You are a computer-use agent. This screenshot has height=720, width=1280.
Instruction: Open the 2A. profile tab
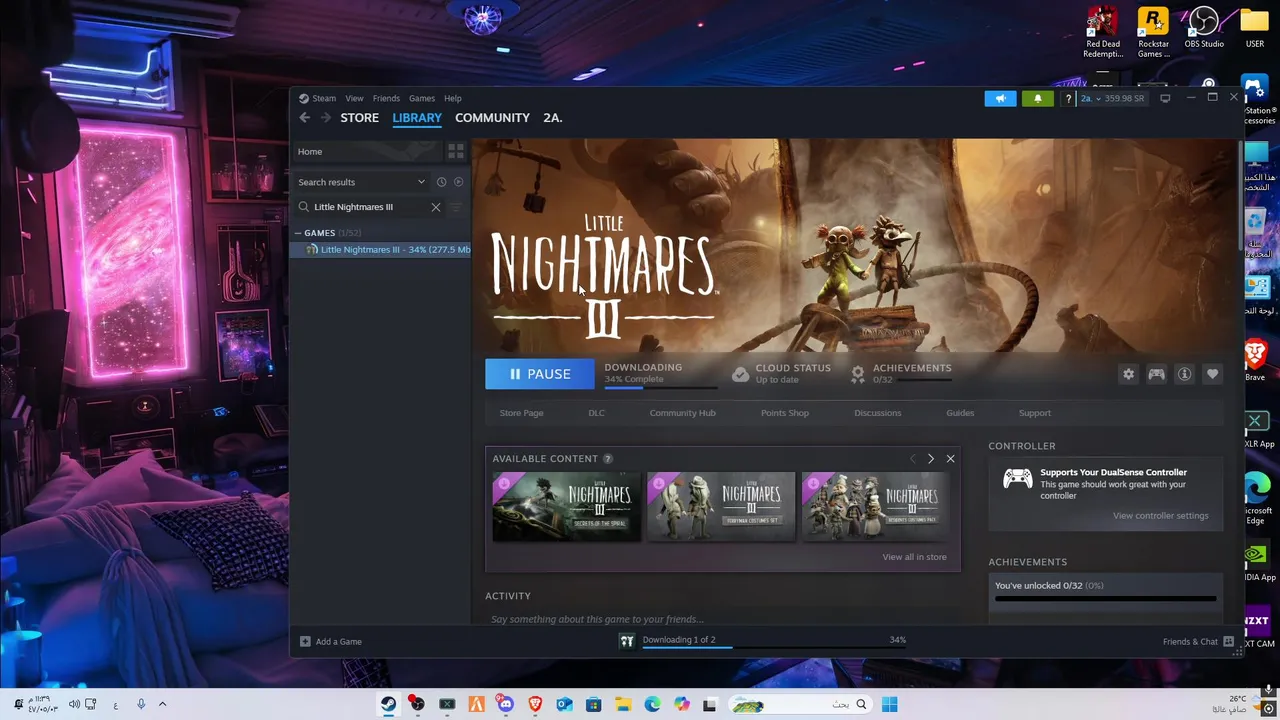point(552,118)
